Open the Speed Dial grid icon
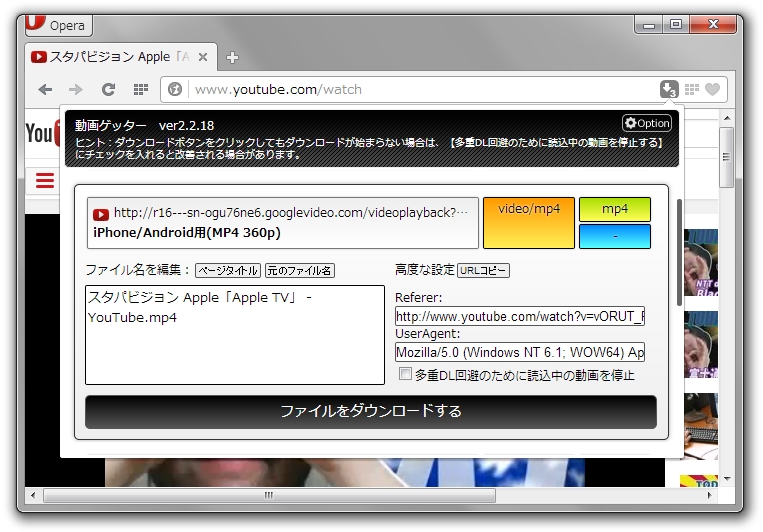Screen dimensions: 763x532 [141, 90]
